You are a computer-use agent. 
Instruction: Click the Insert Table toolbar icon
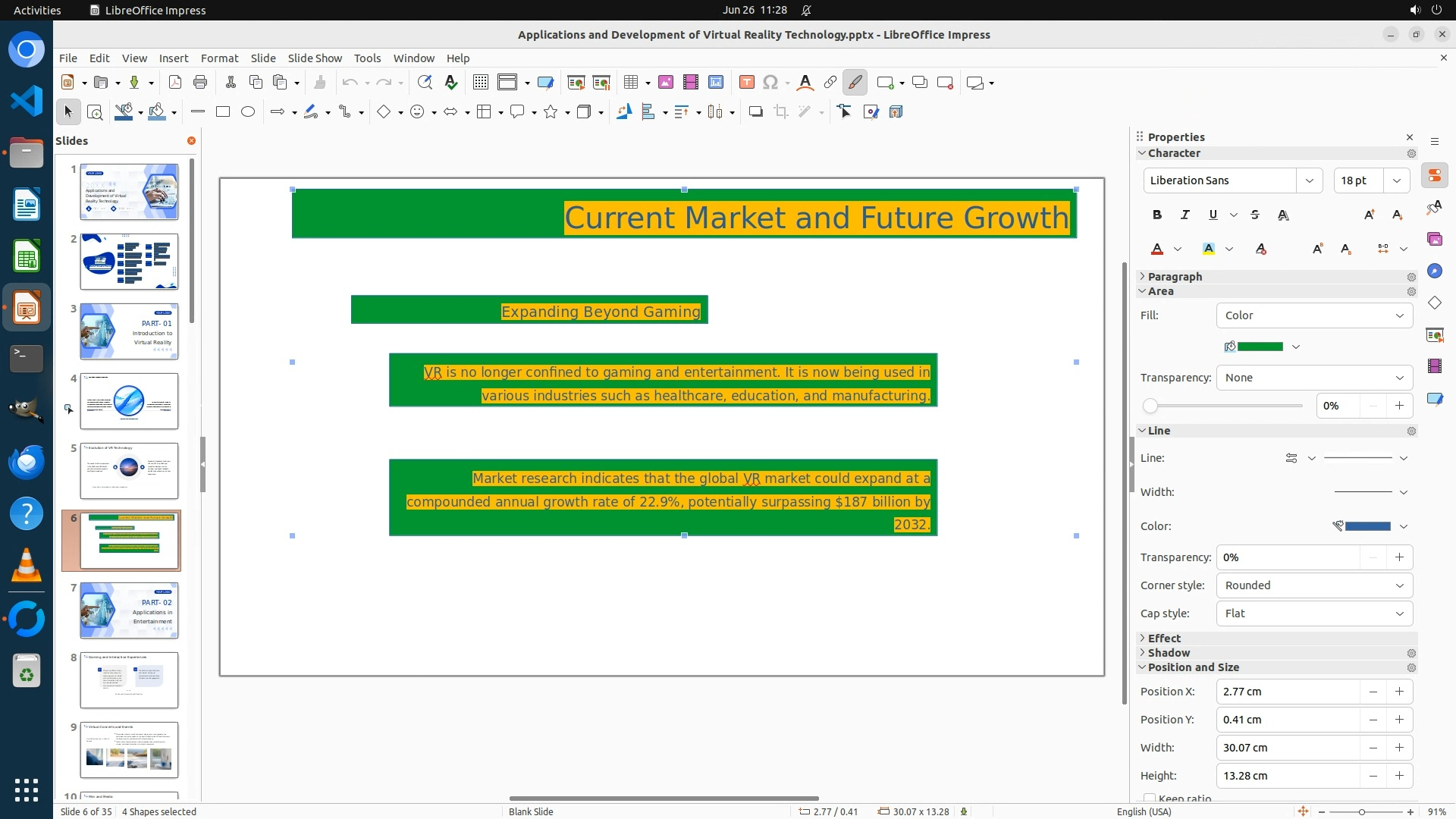point(631,83)
